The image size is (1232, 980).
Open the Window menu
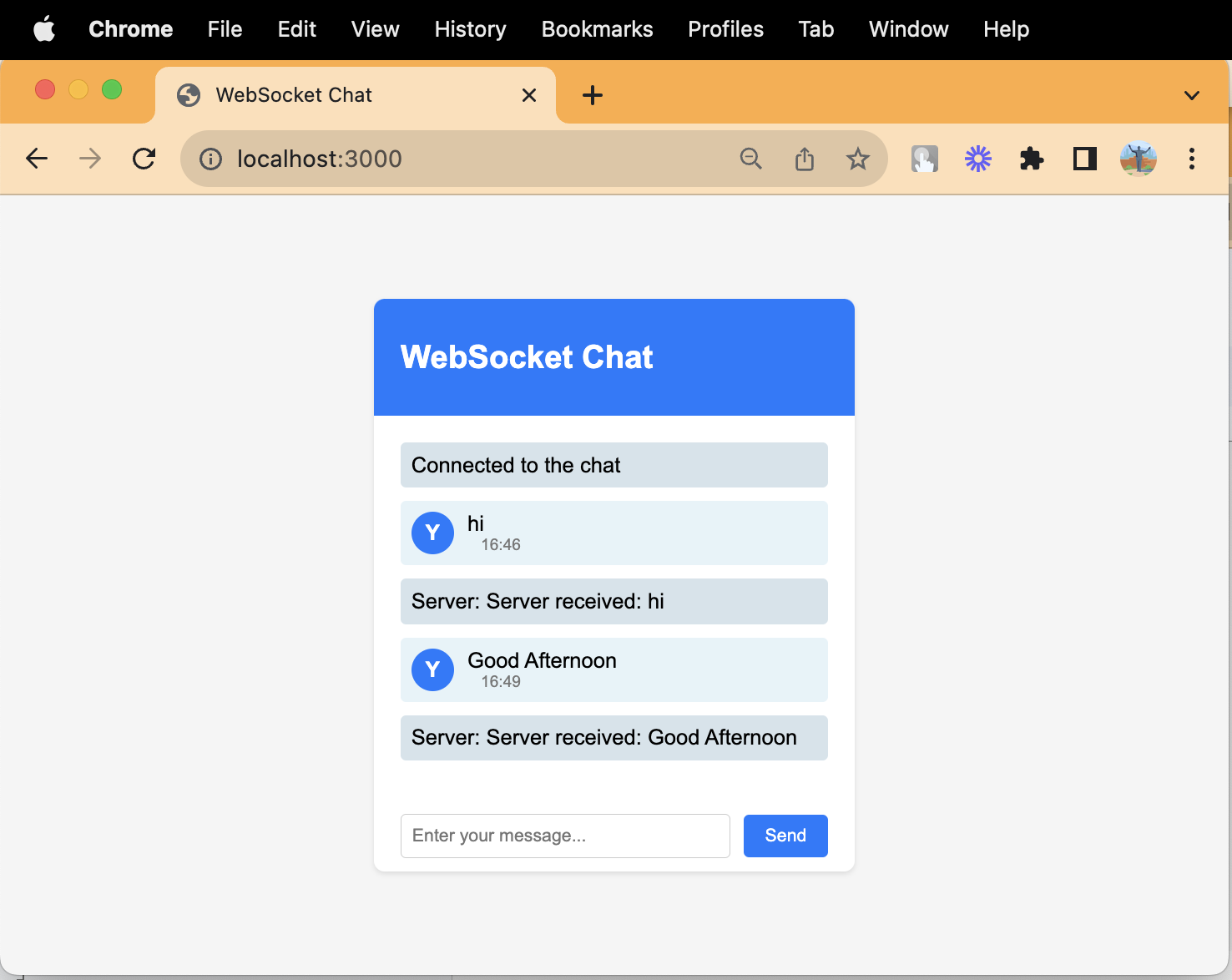(x=909, y=29)
